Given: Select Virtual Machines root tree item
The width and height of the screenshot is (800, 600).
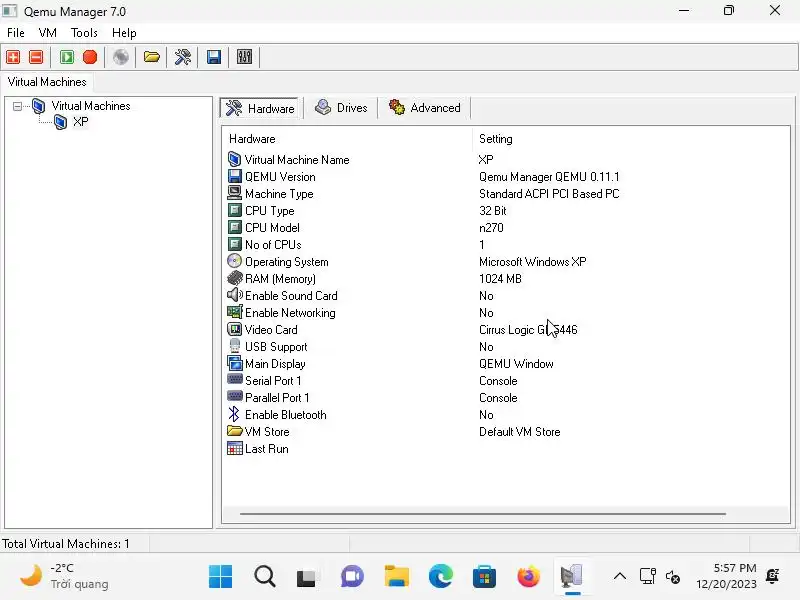Looking at the screenshot, I should point(91,106).
